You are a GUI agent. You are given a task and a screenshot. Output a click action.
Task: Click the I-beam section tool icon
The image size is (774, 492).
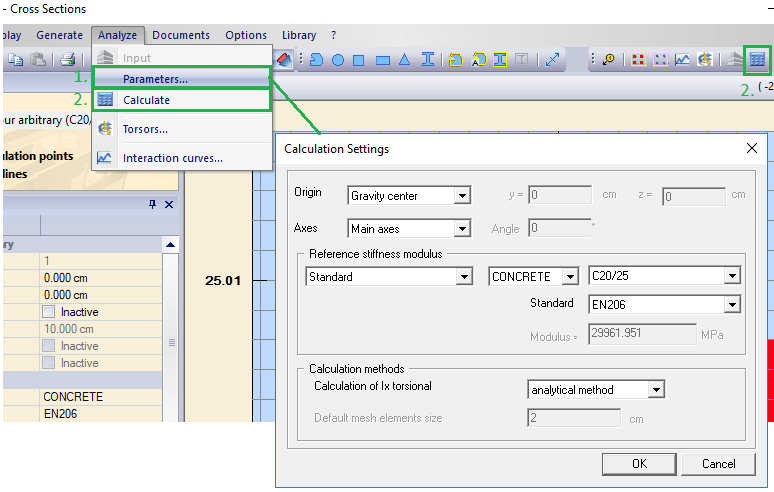428,60
